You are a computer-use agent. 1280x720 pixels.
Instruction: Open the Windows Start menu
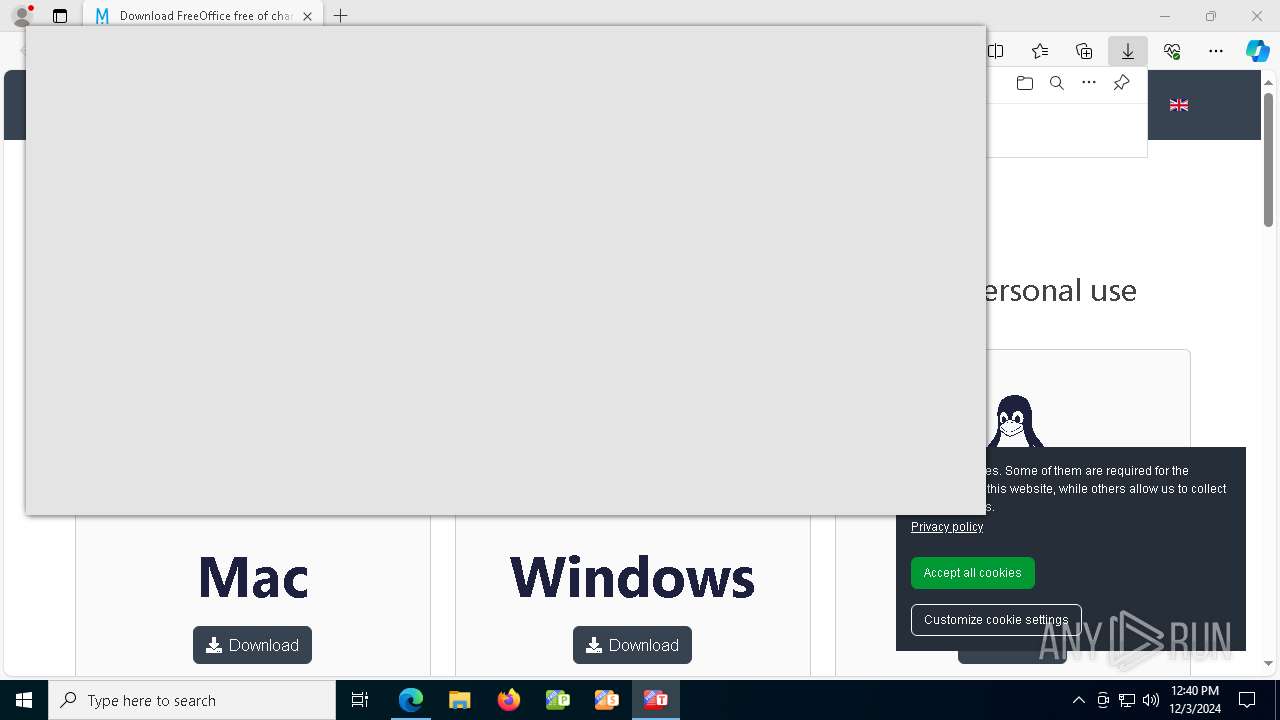click(24, 700)
